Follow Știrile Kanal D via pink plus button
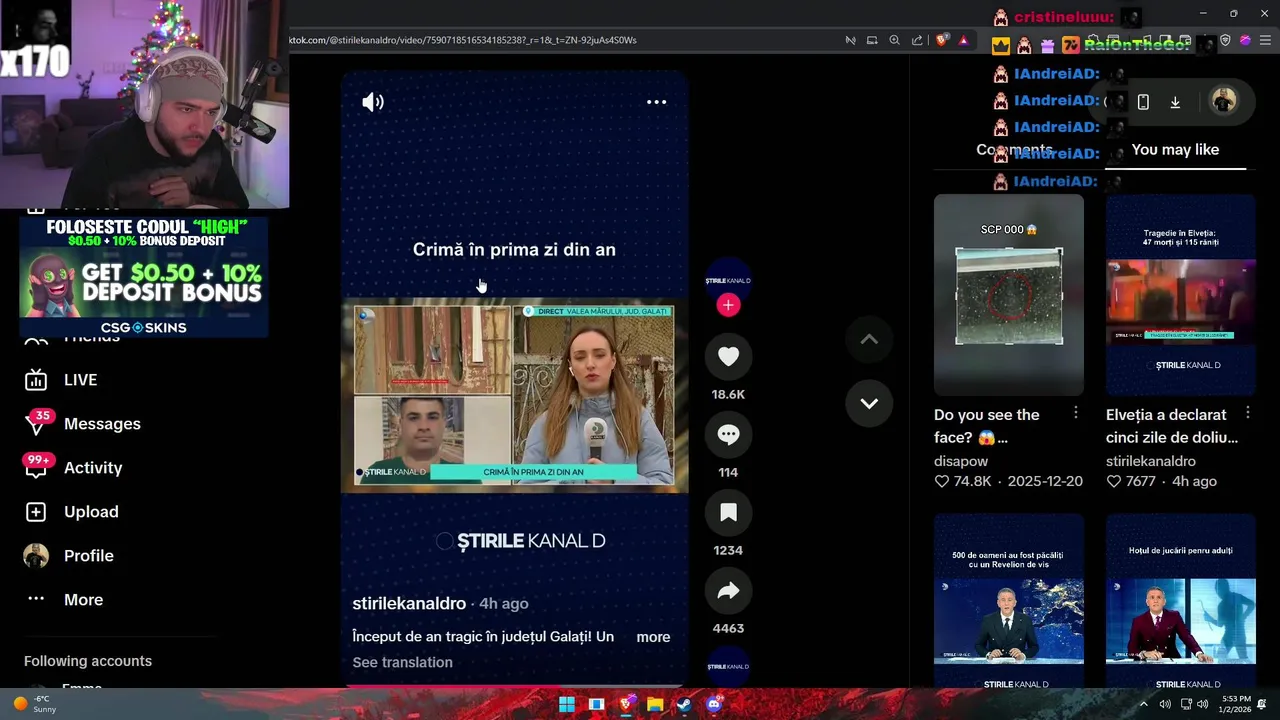 tap(728, 305)
